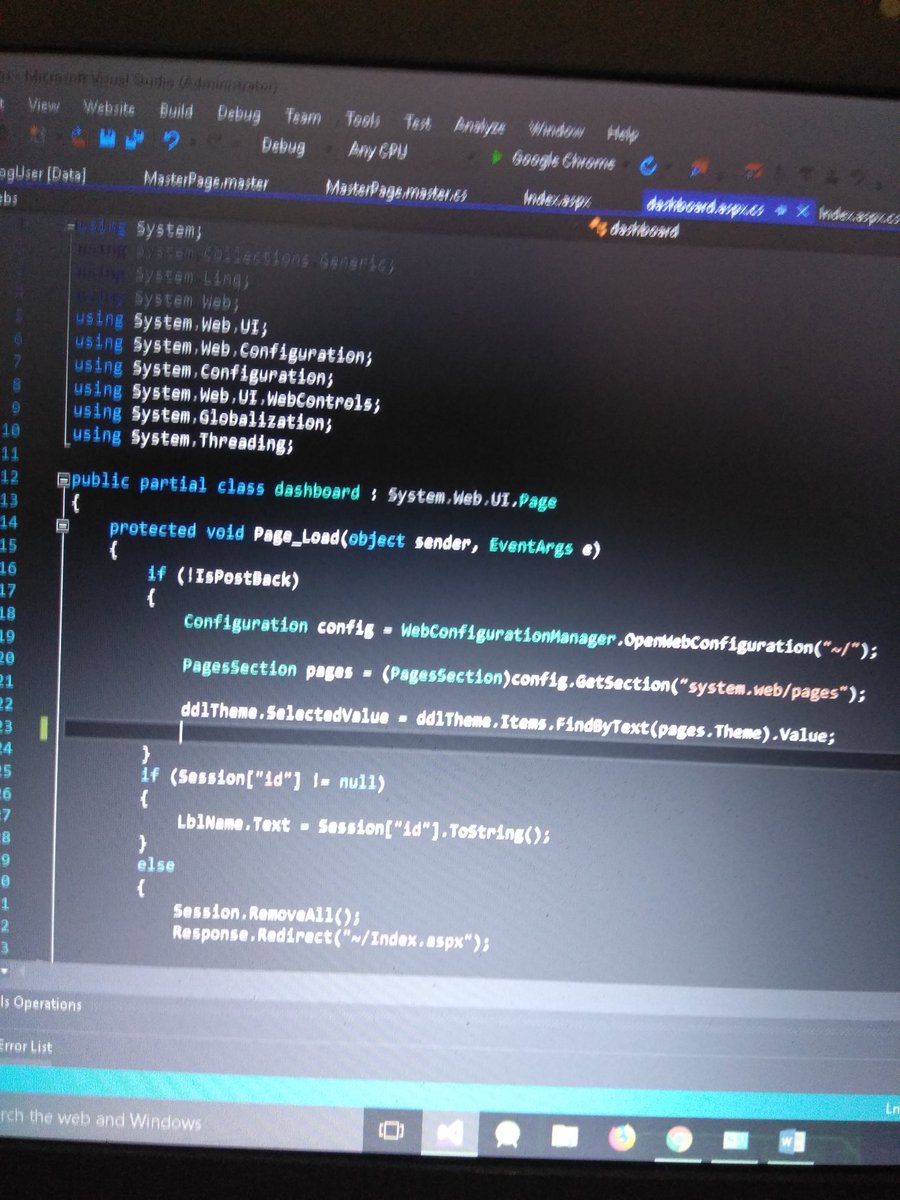
Task: Click 'using System.Web.UI;' line
Action: click(172, 323)
